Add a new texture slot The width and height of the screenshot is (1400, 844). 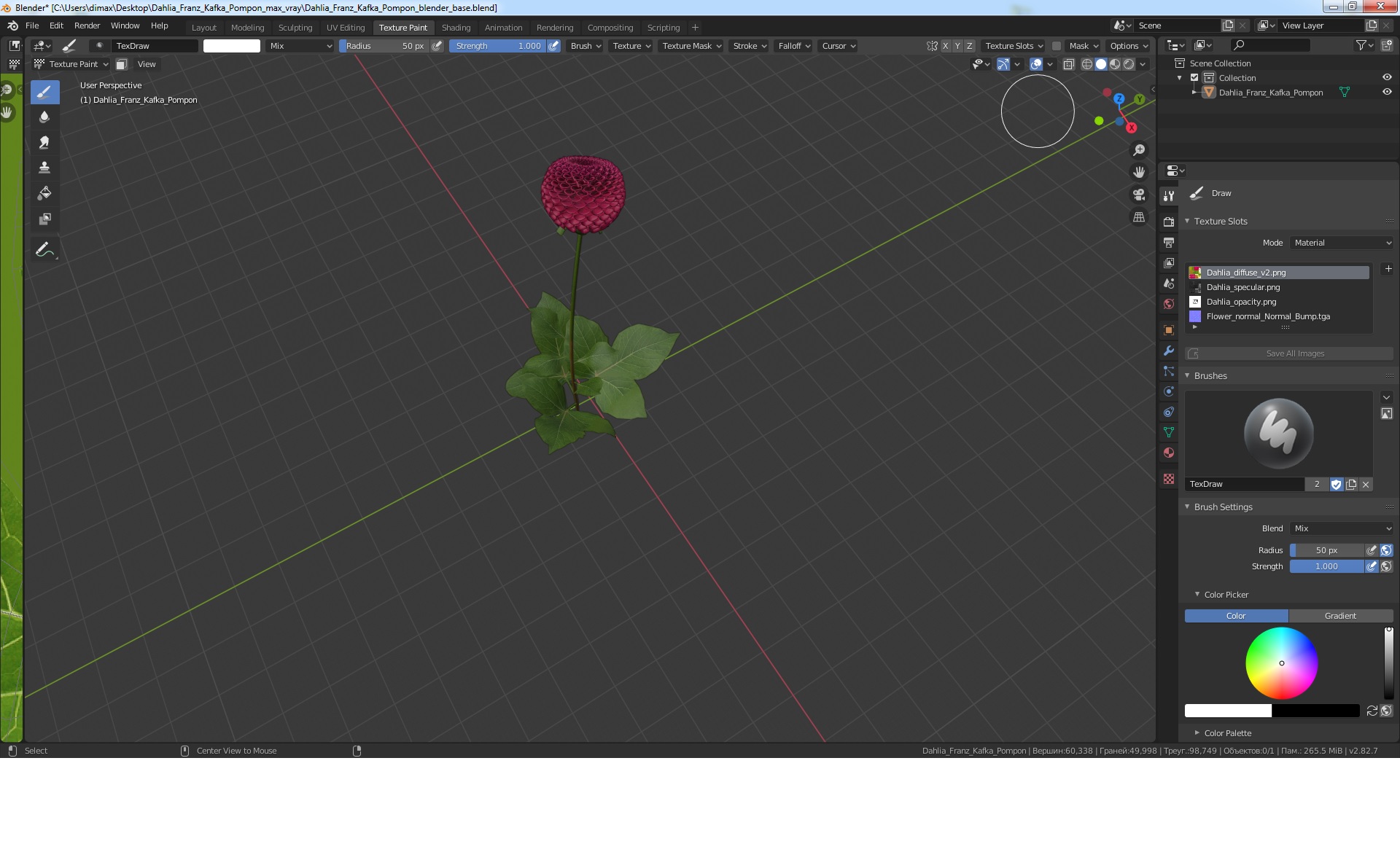coord(1388,269)
